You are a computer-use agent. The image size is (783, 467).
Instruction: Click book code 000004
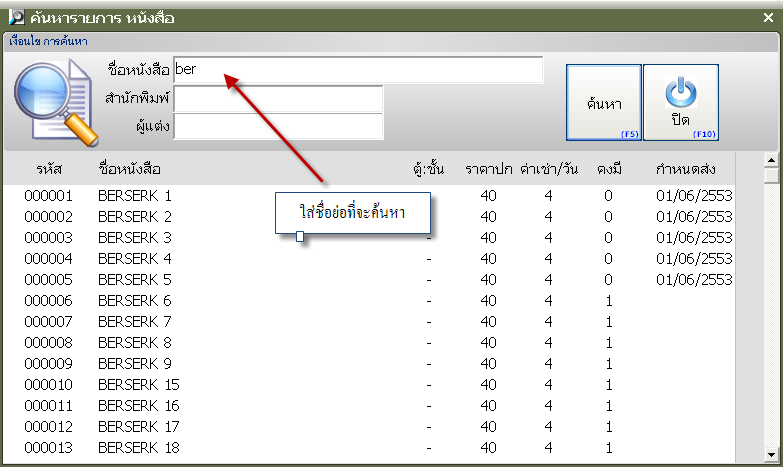(x=48, y=259)
